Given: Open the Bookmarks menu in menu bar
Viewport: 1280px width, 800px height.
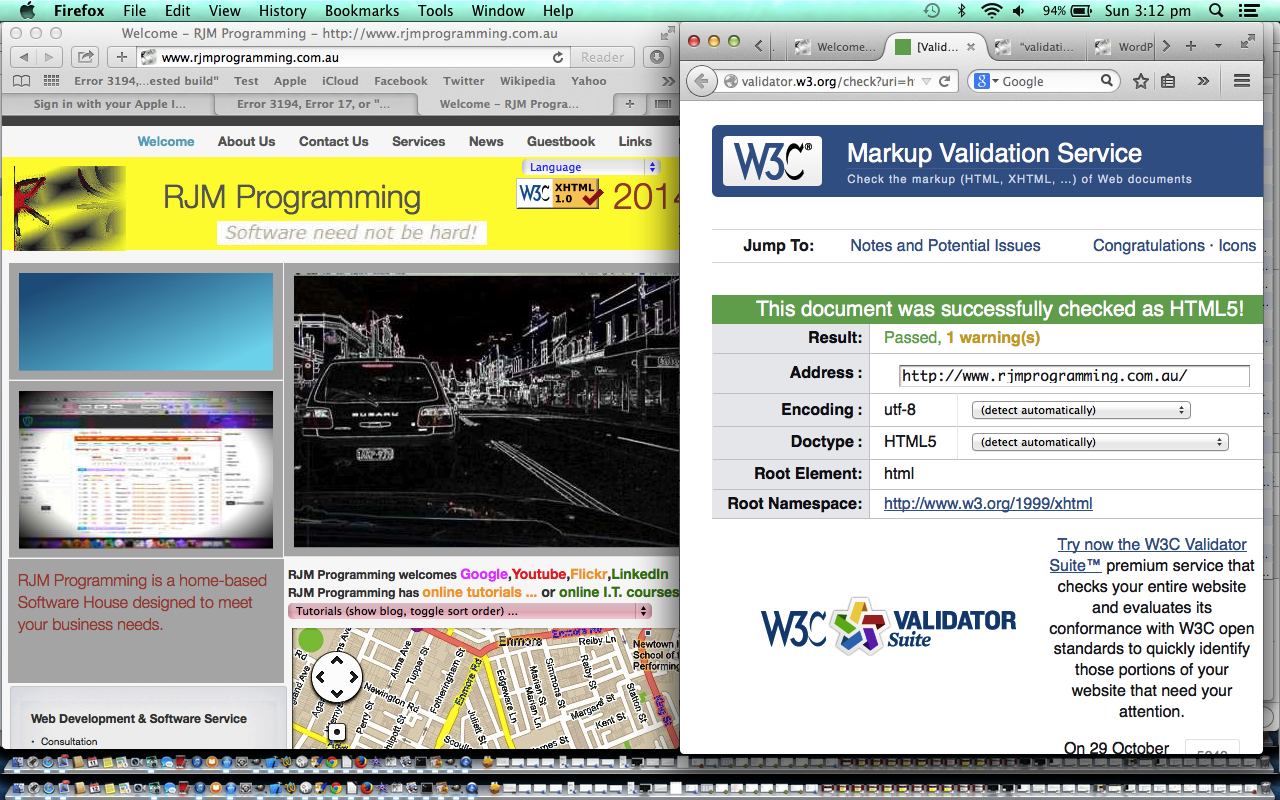Looking at the screenshot, I should [361, 11].
